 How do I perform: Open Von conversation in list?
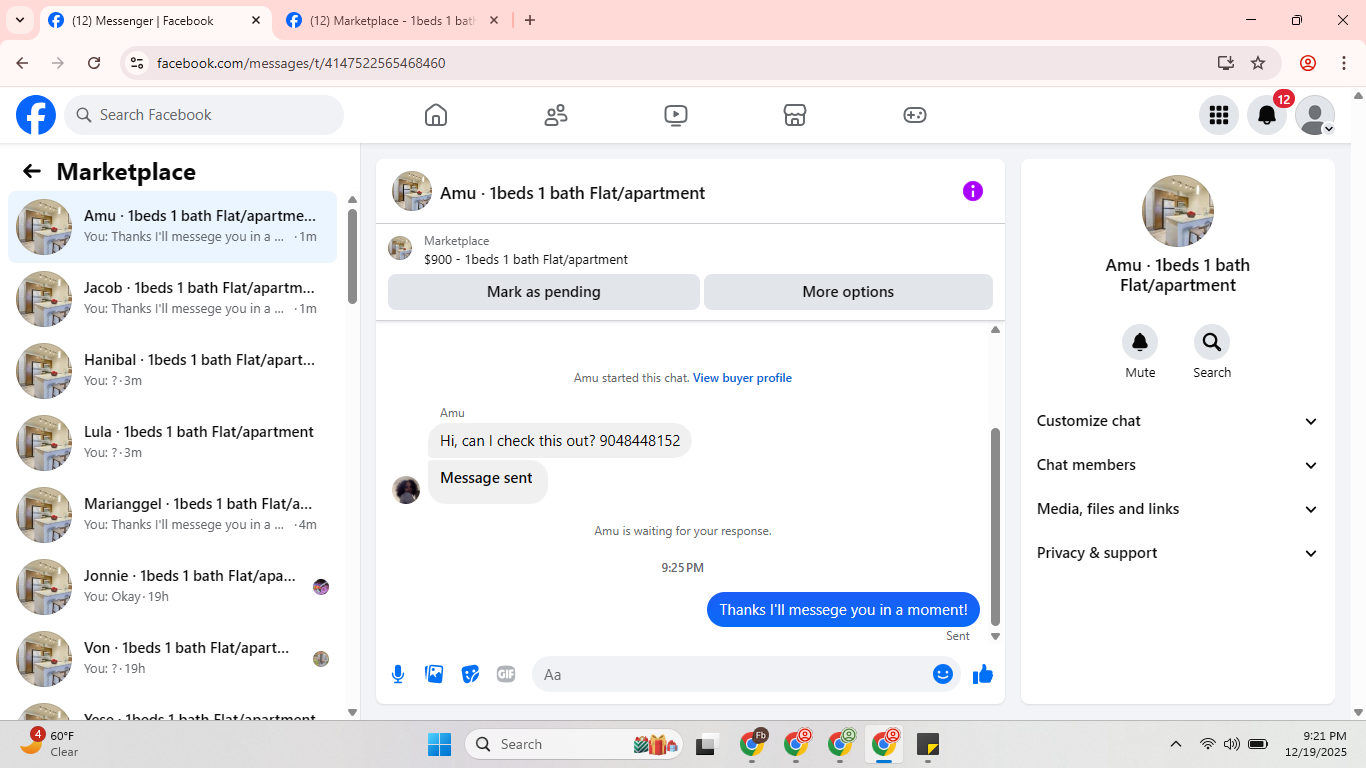(172, 659)
